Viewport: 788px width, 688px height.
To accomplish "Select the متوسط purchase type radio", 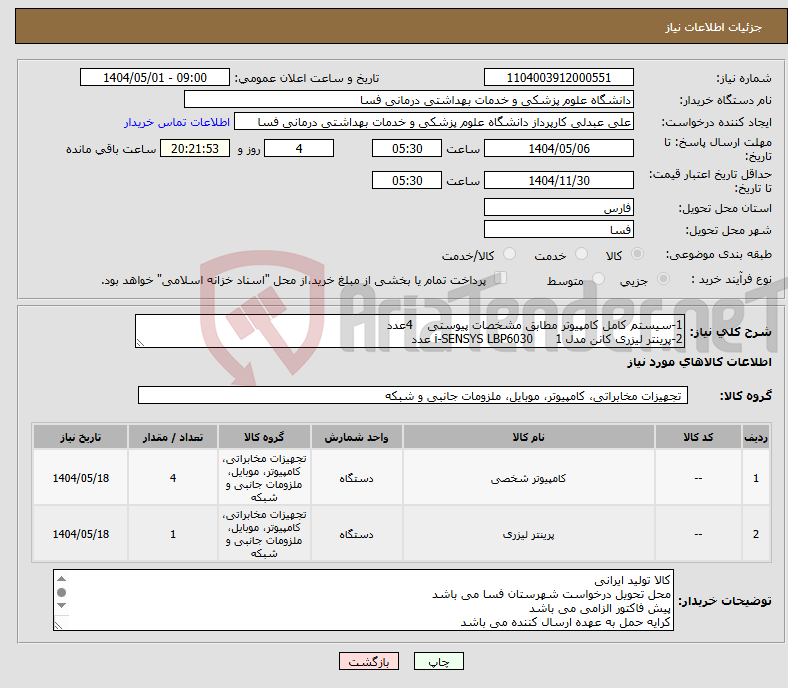I will tap(598, 278).
